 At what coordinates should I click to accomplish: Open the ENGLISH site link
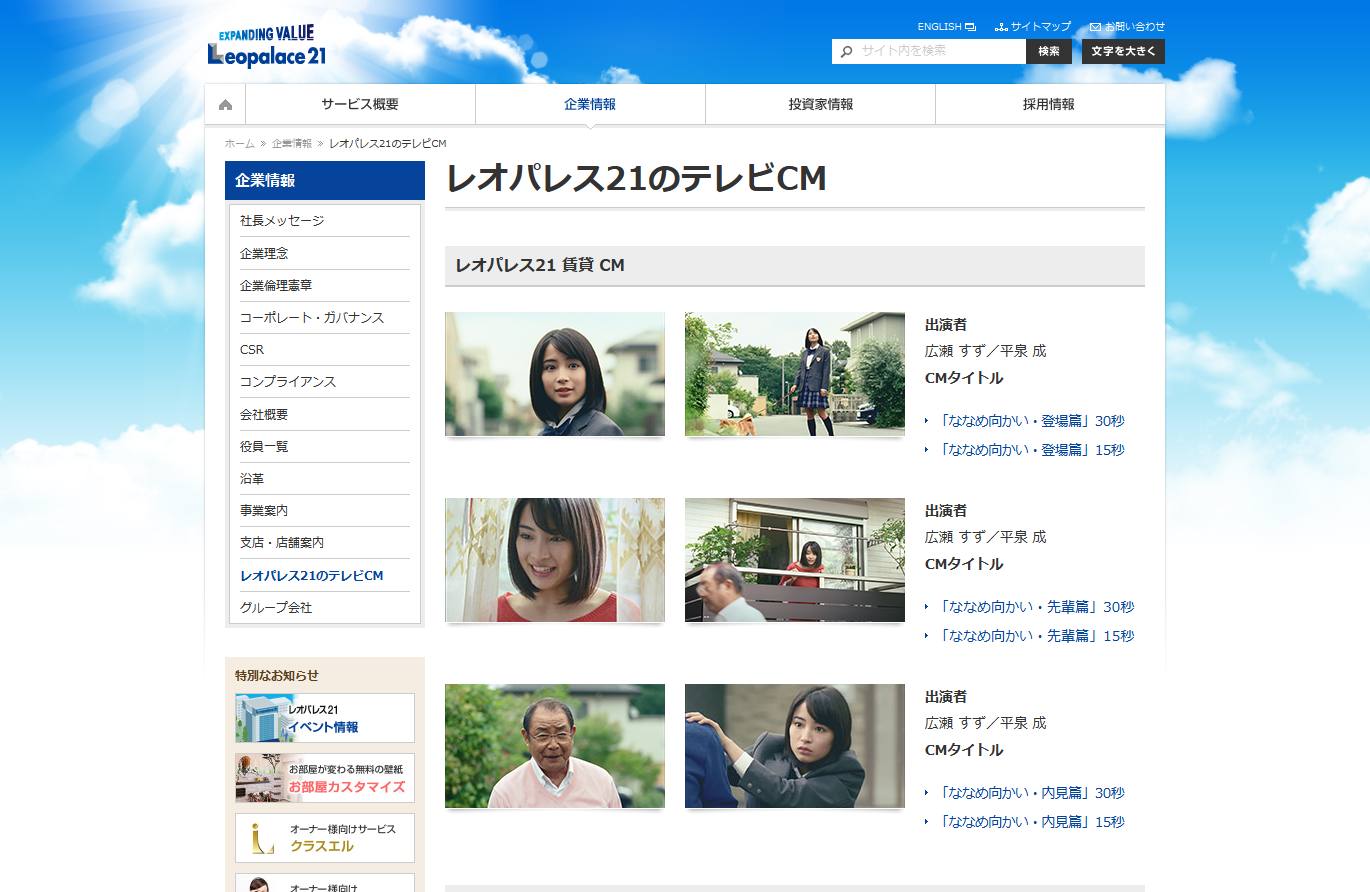(946, 27)
